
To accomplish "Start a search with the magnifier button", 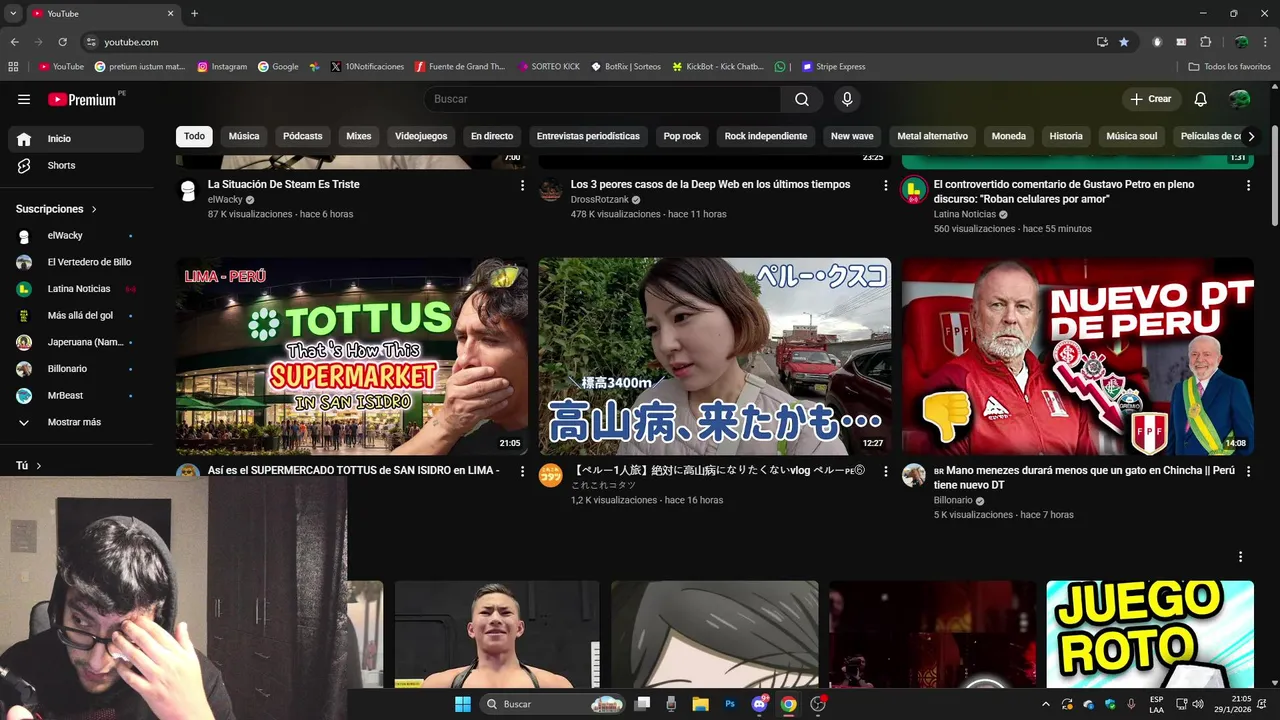I will 802,99.
